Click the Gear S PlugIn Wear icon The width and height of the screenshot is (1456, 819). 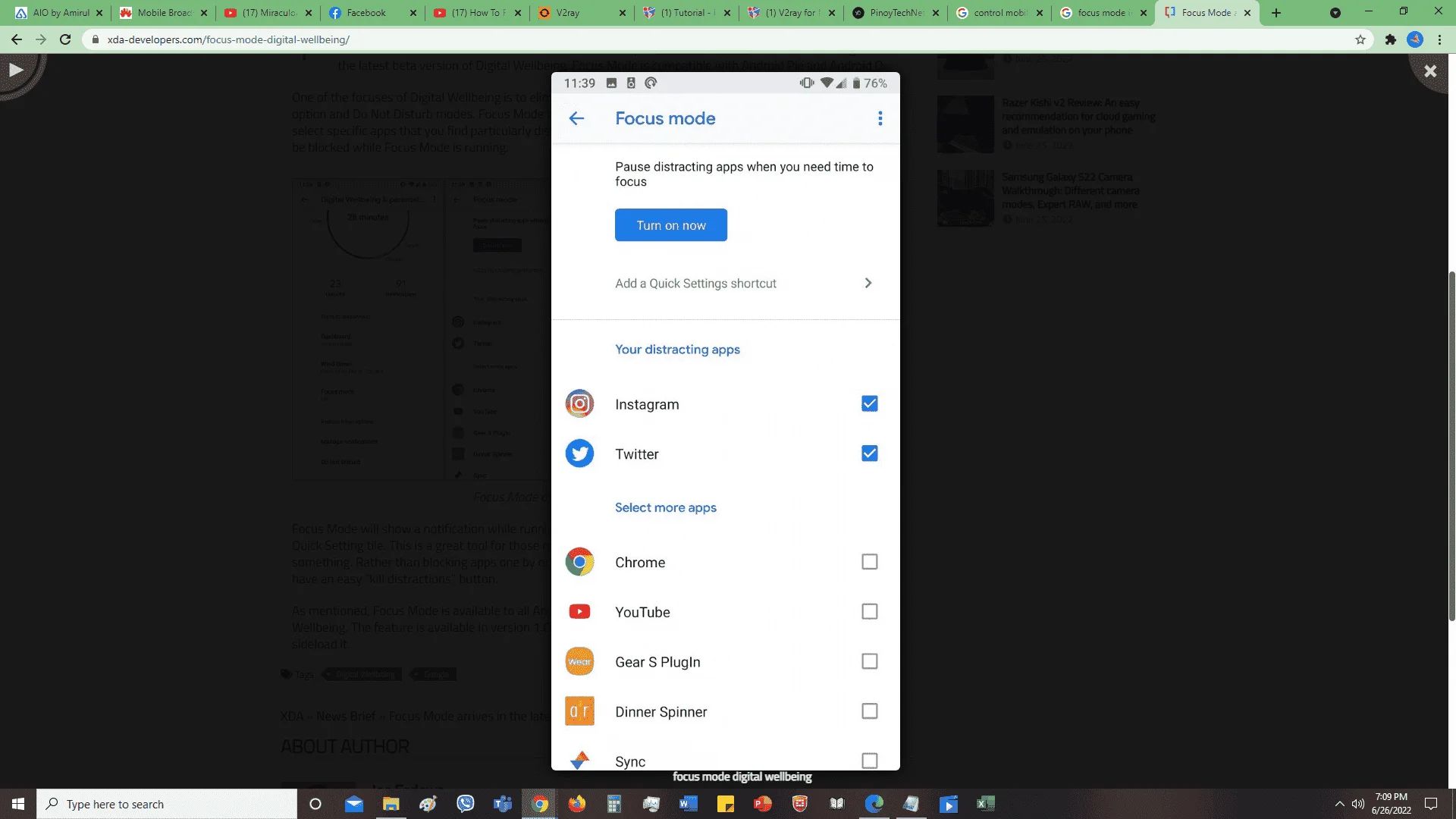tap(579, 661)
